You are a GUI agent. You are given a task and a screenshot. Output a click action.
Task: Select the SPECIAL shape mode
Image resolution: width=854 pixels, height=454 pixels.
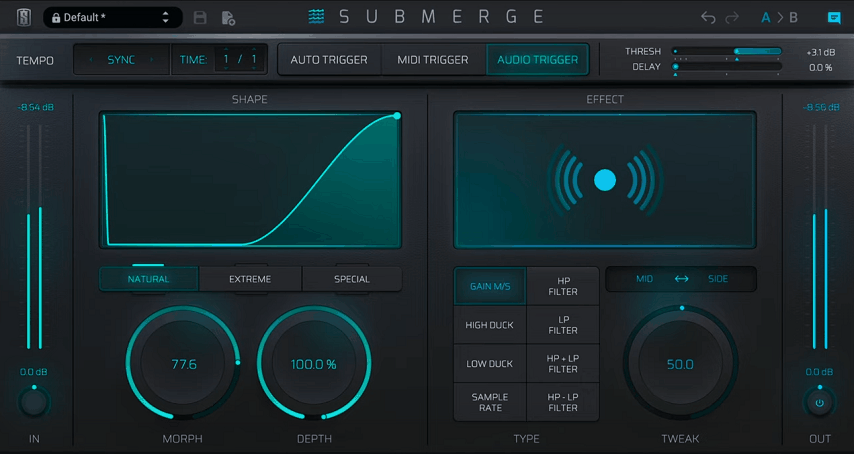pos(352,279)
